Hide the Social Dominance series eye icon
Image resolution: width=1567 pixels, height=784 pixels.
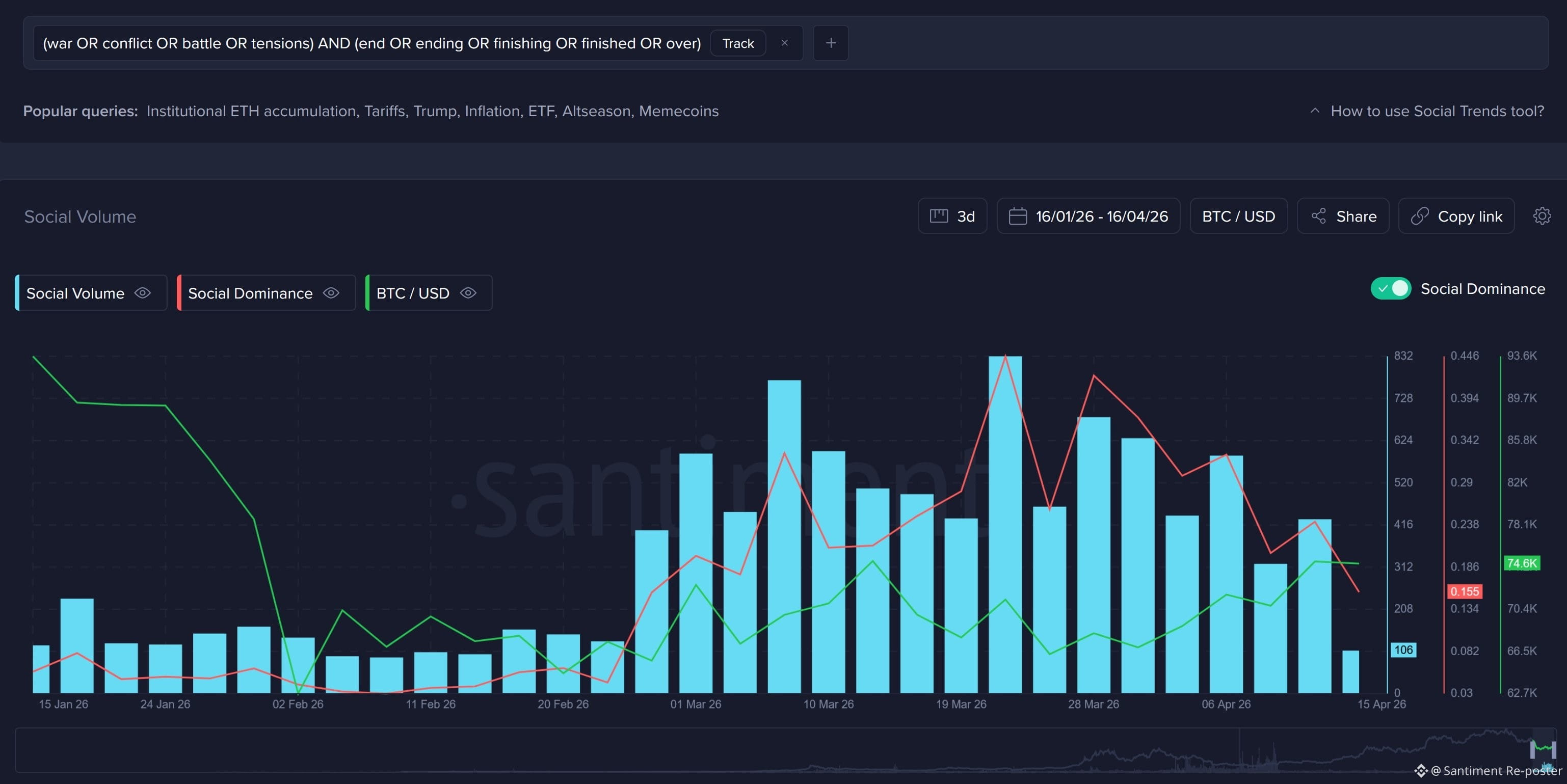331,293
